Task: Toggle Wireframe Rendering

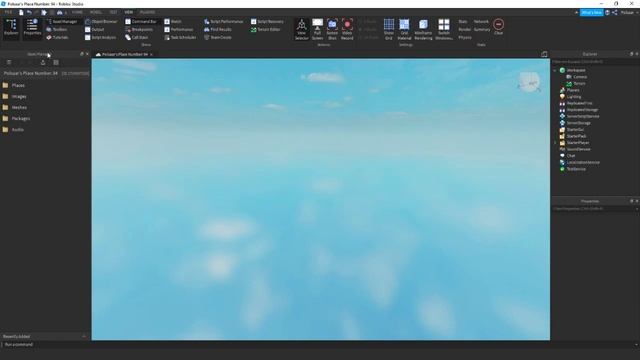Action: pos(423,29)
